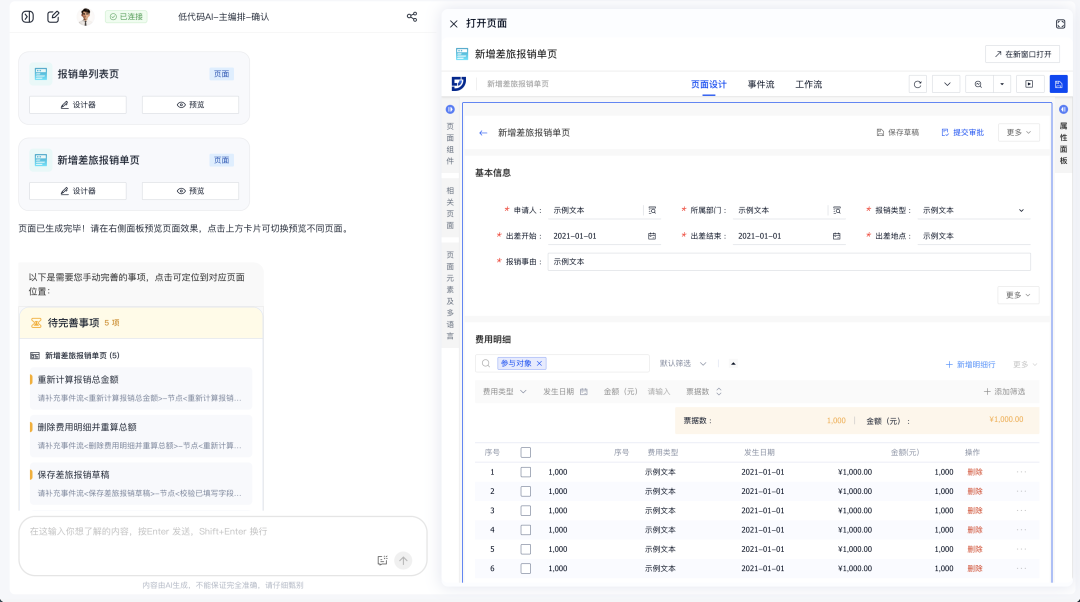
Task: Open the 重新计算报销总金额 todo item
Action: (141, 388)
